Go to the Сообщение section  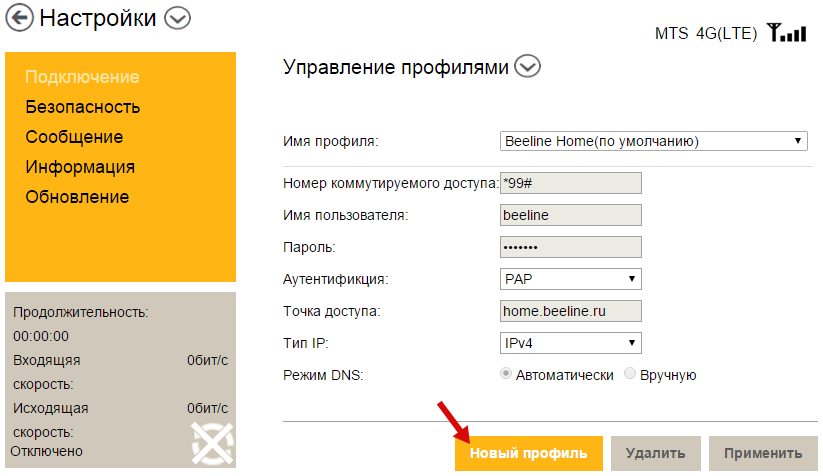coord(75,137)
